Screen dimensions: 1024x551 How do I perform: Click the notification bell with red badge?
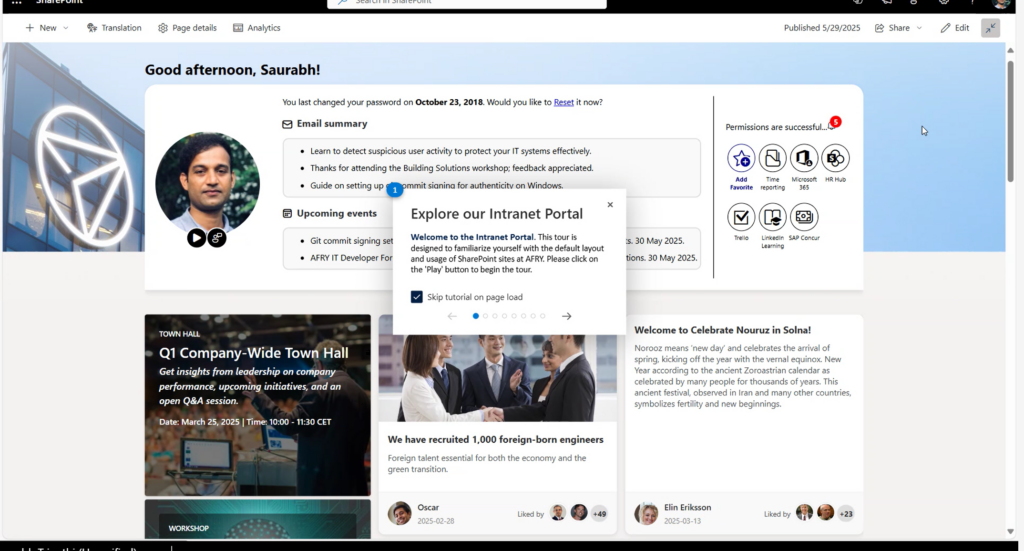[x=833, y=125]
